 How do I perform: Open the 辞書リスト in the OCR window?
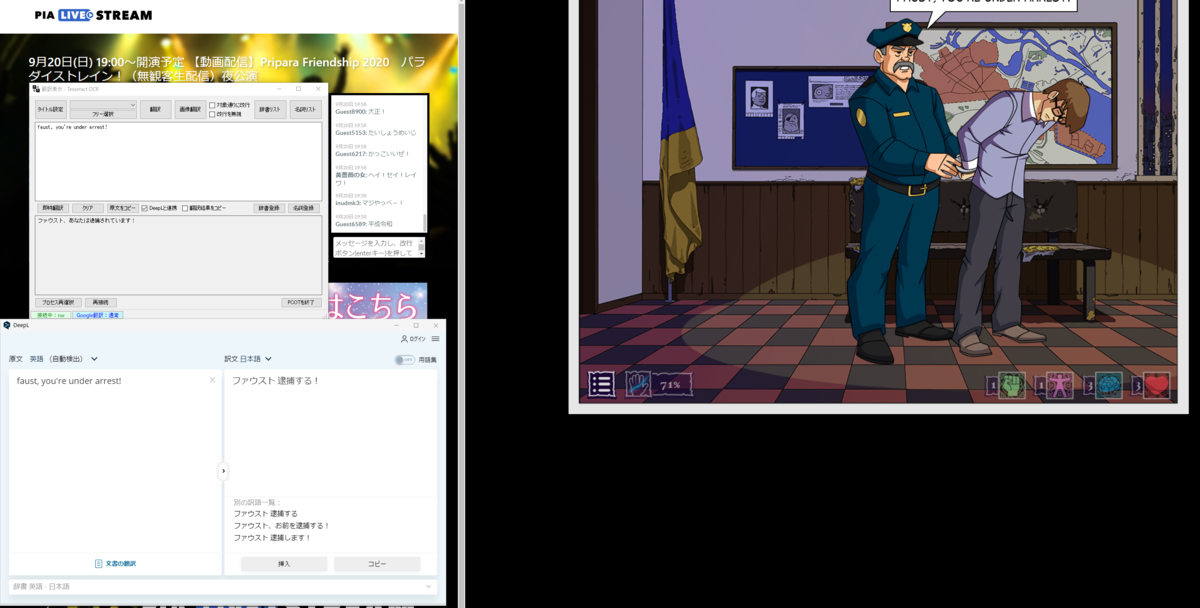270,110
